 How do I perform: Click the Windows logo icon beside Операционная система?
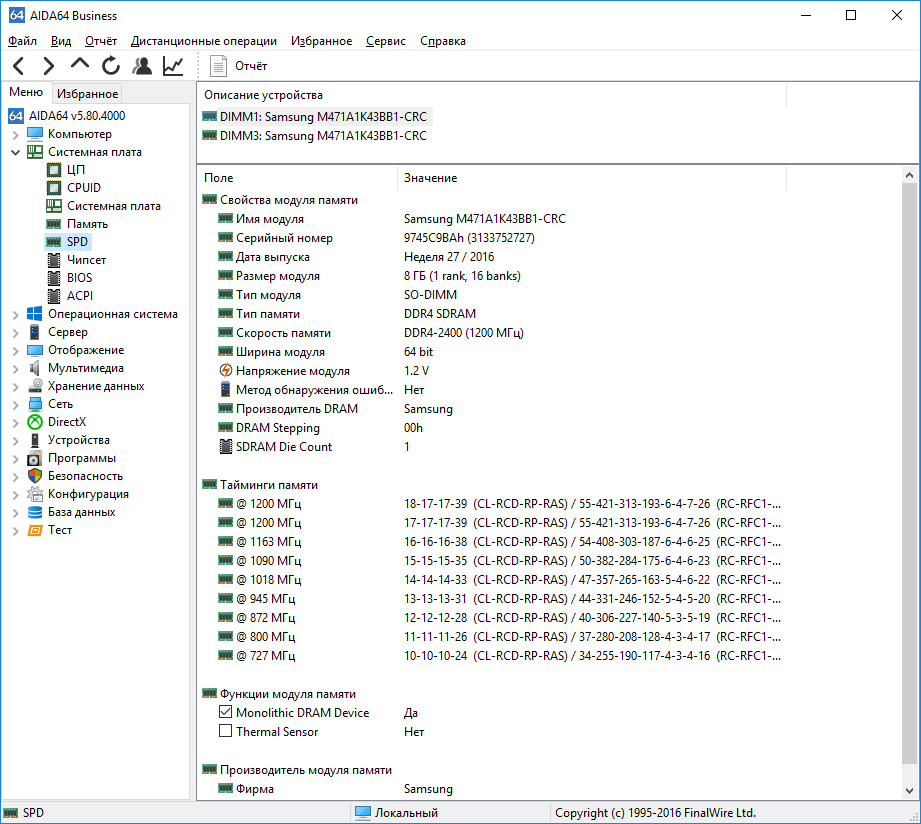pos(35,314)
